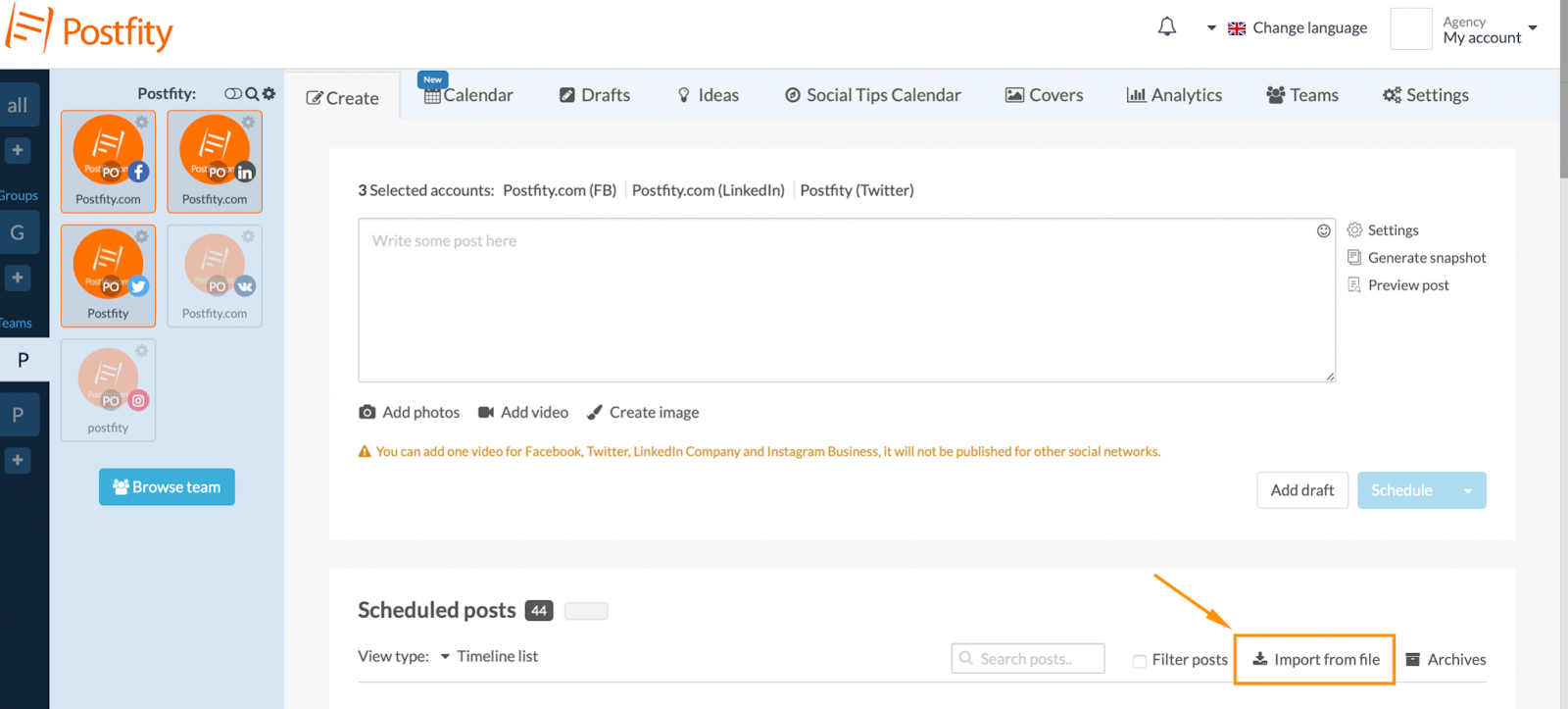Image resolution: width=1568 pixels, height=709 pixels.
Task: View the Social Tips Calendar tab
Action: point(872,95)
